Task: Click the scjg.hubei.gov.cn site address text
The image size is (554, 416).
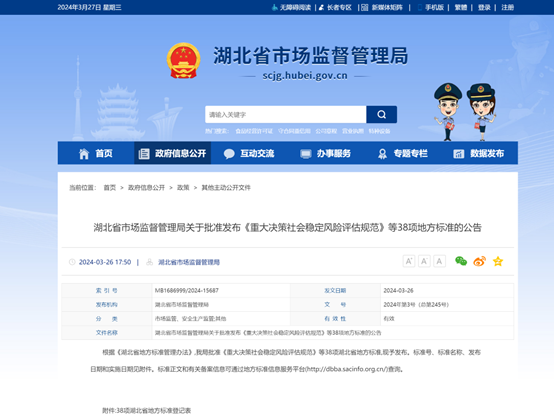Action: tap(305, 76)
